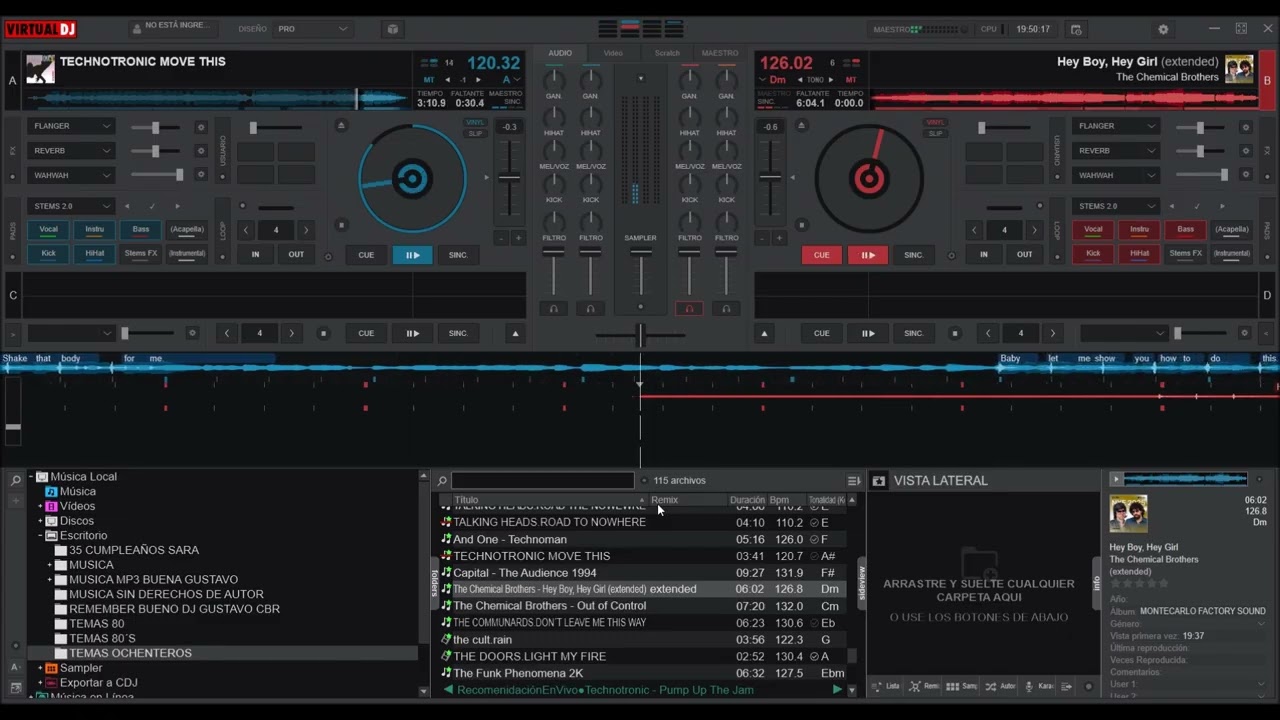Click the folder search icon in sidebar
Viewport: 1280px width, 720px height.
pyautogui.click(x=15, y=481)
